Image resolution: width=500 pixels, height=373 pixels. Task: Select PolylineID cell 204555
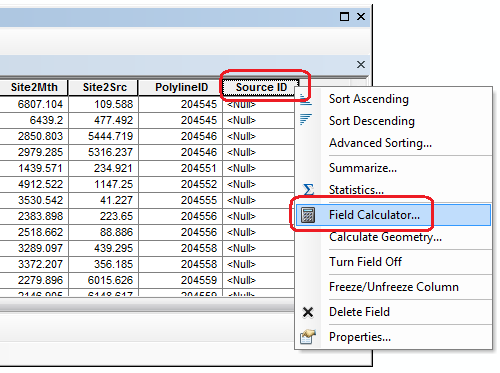tap(180, 200)
